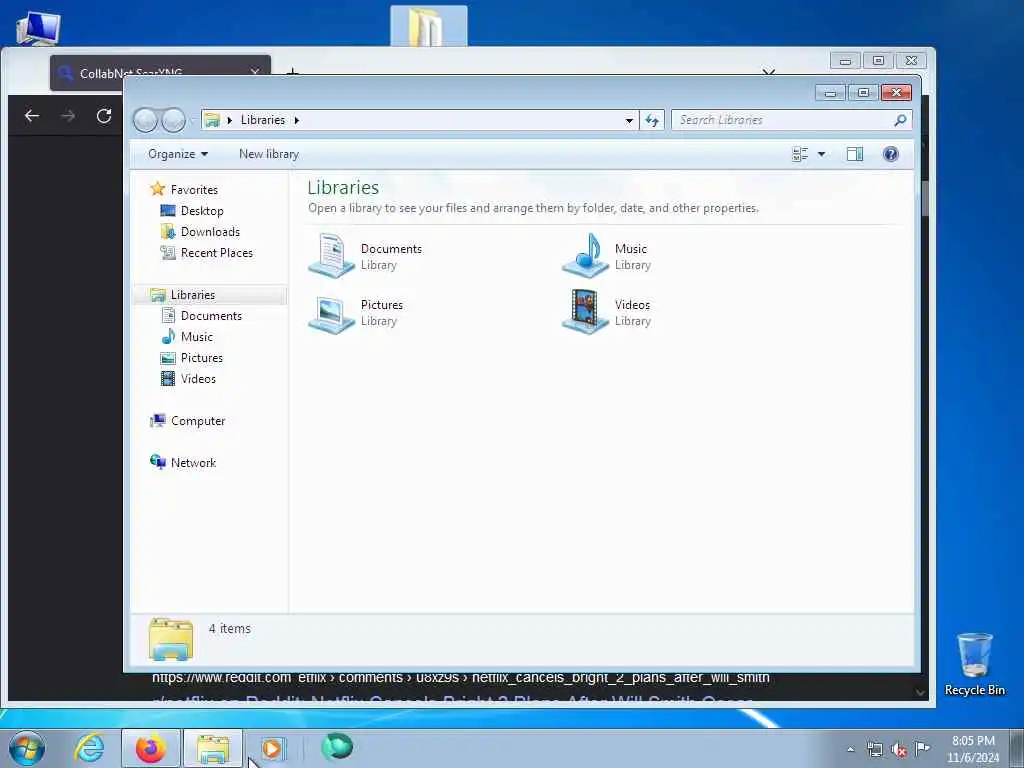Click the address bar refresh button
This screenshot has height=768, width=1024.
coord(652,120)
